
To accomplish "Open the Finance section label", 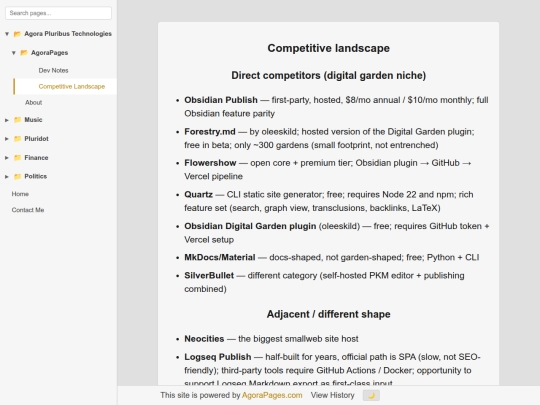I will (x=36, y=158).
